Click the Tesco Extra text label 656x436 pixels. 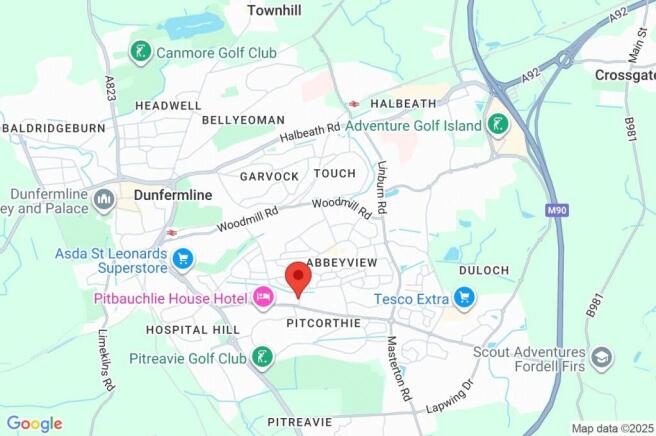coord(411,299)
